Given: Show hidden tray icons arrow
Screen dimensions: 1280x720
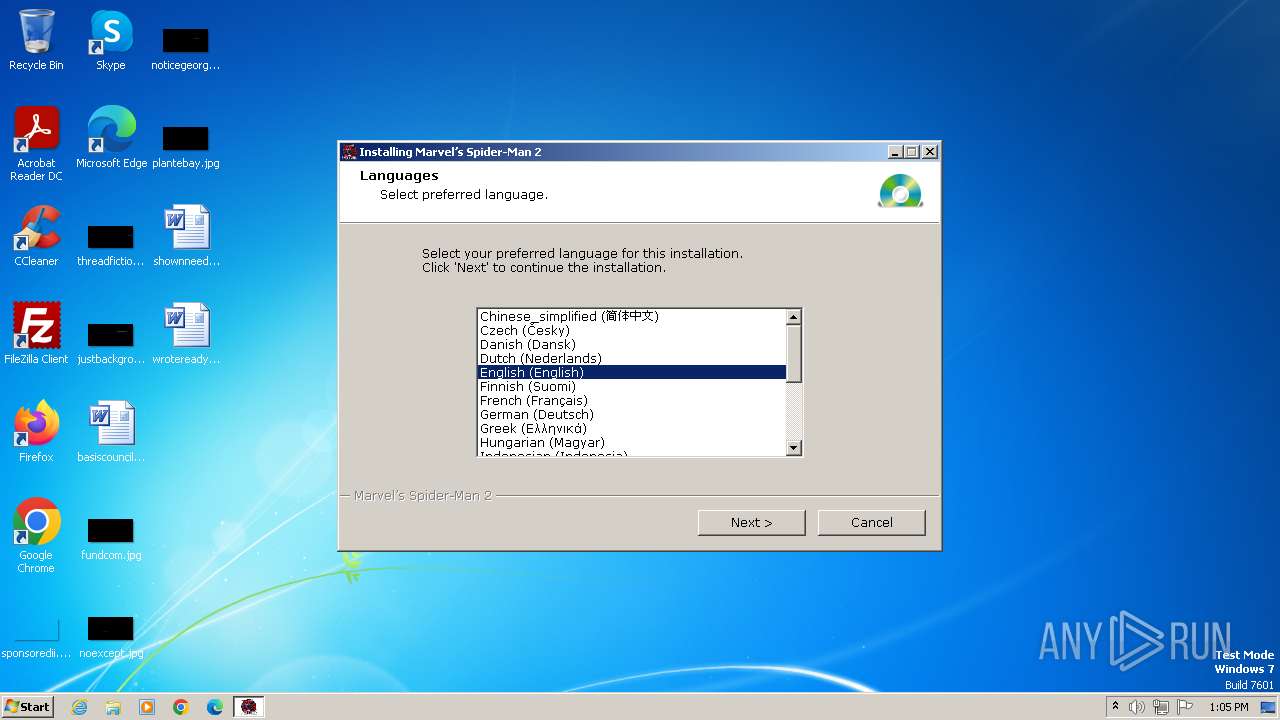Looking at the screenshot, I should [1115, 707].
